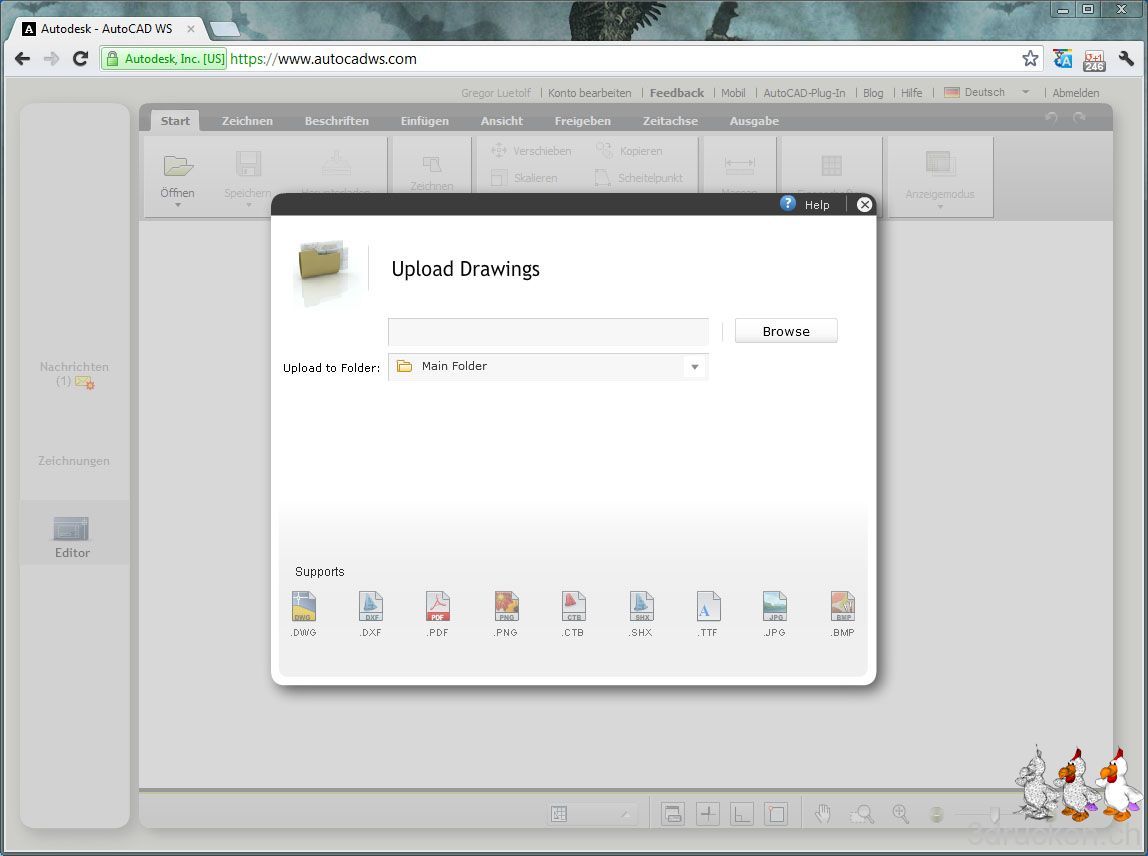Open the AutoCAD-Plug-In link
The width and height of the screenshot is (1148, 856).
pyautogui.click(x=804, y=93)
